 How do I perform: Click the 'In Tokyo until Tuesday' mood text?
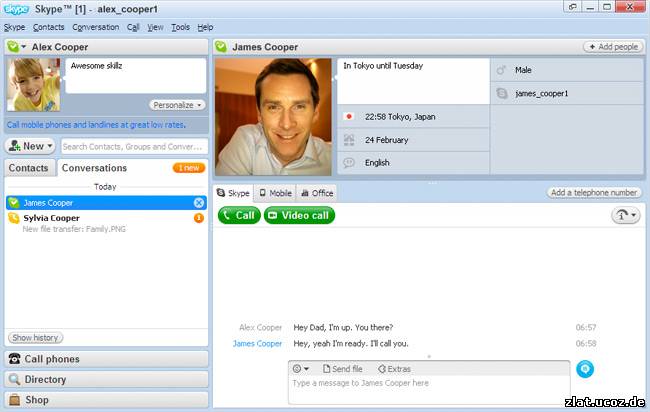[x=383, y=65]
